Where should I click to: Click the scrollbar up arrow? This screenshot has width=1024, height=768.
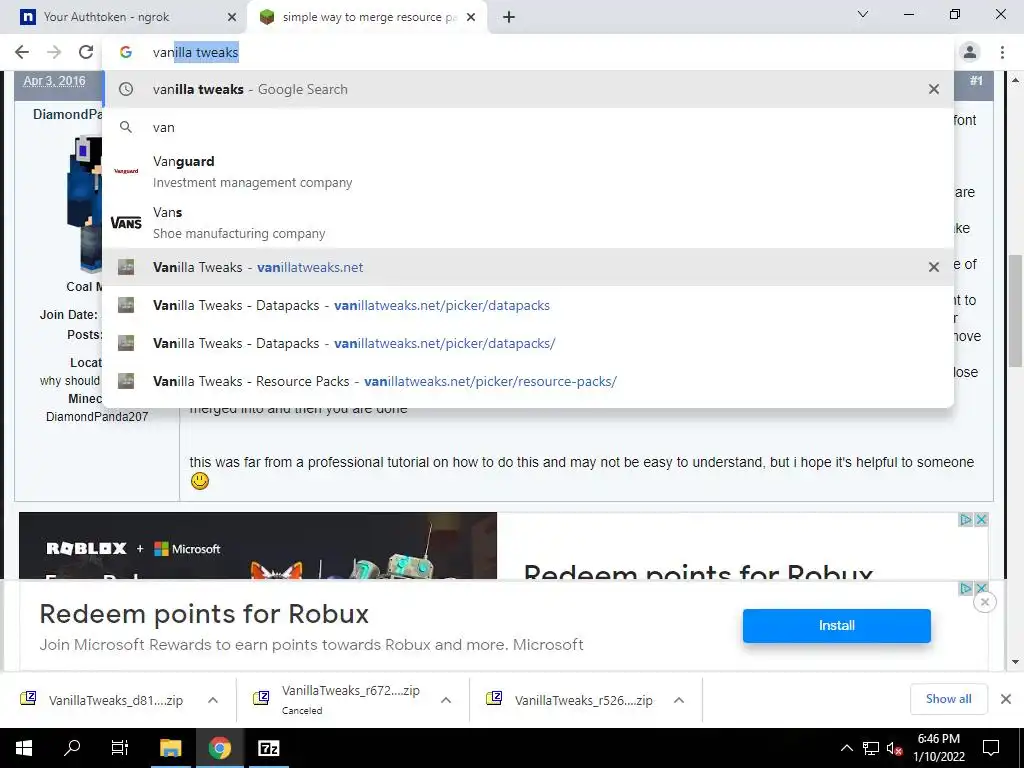(x=1015, y=80)
